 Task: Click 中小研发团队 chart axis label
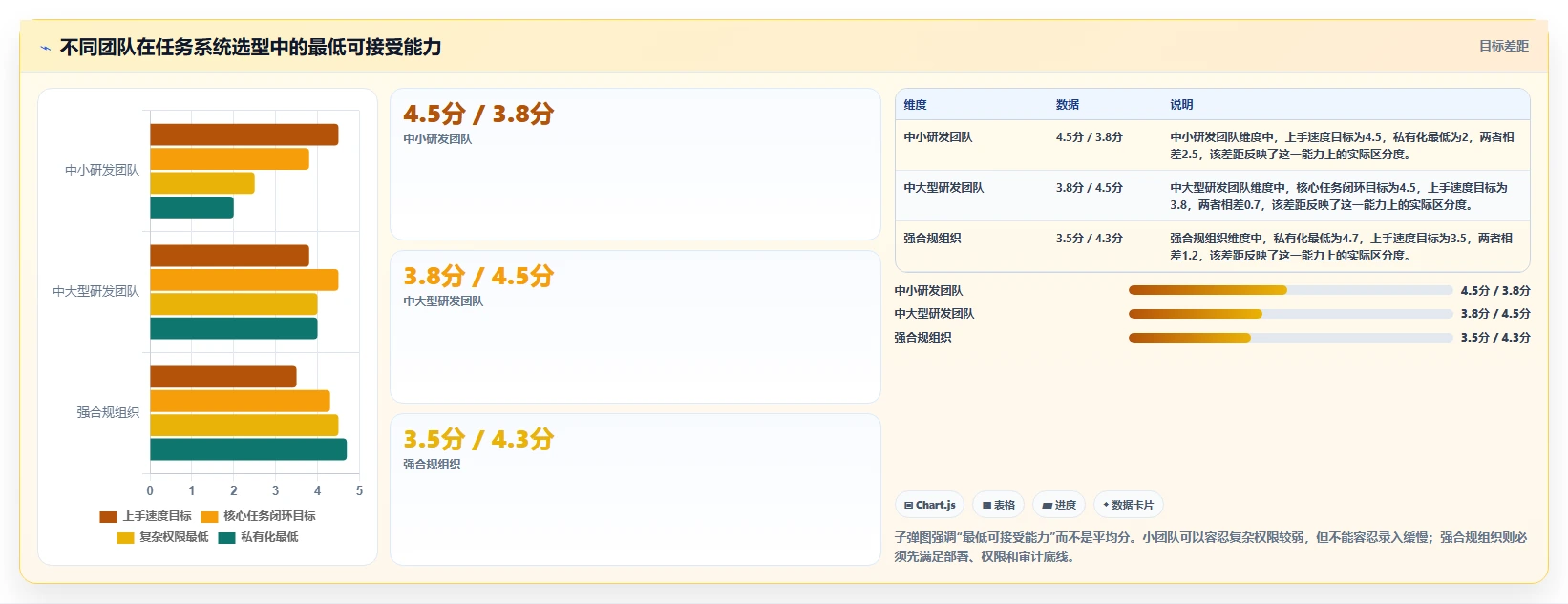point(102,171)
